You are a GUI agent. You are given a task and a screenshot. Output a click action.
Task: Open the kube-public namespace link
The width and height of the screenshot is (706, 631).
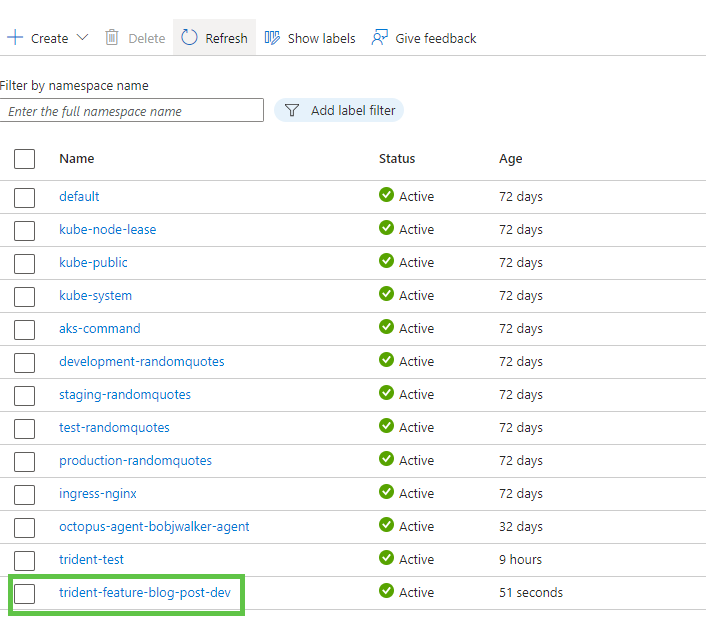click(93, 263)
